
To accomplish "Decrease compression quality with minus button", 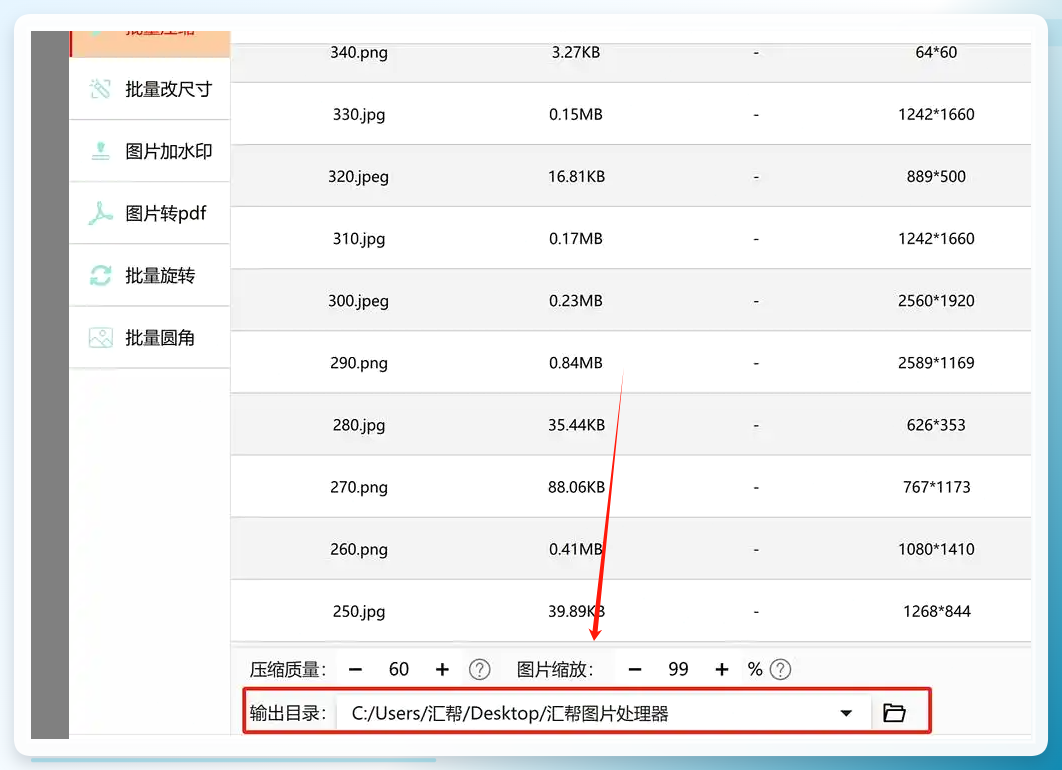I will [x=356, y=670].
